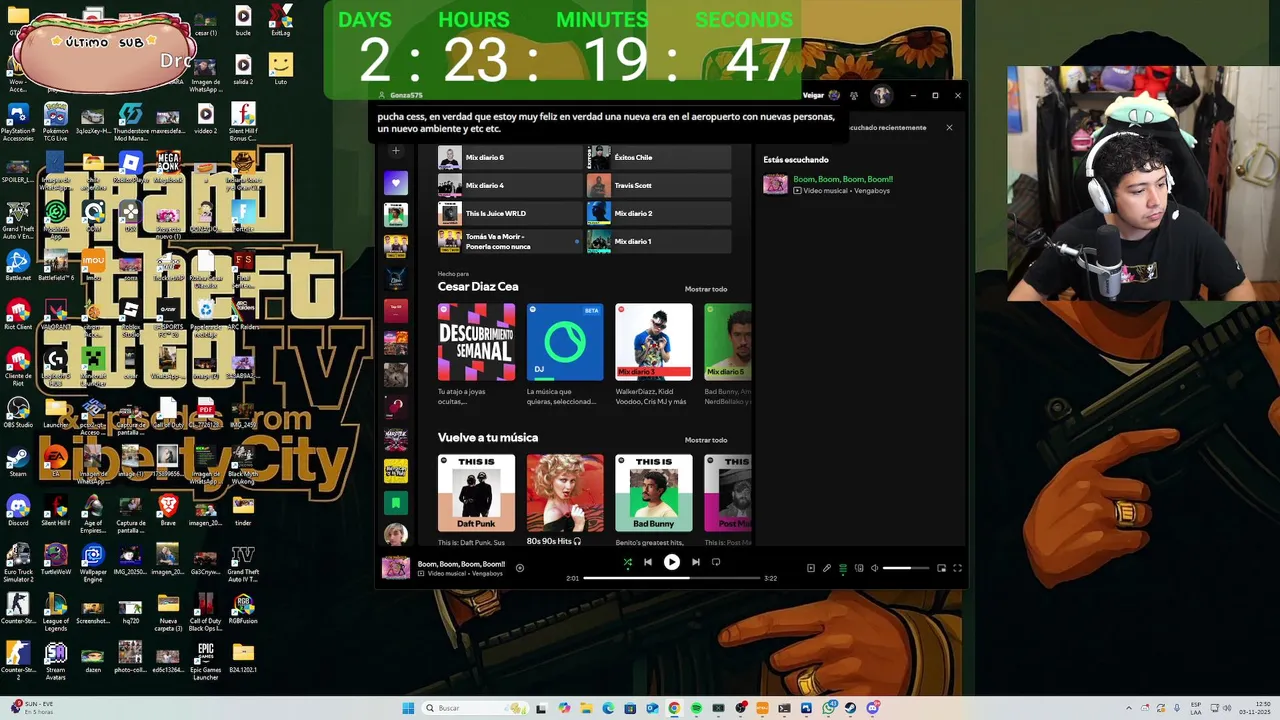The image size is (1280, 720).
Task: Open WhatsApp from the taskbar
Action: click(x=828, y=708)
